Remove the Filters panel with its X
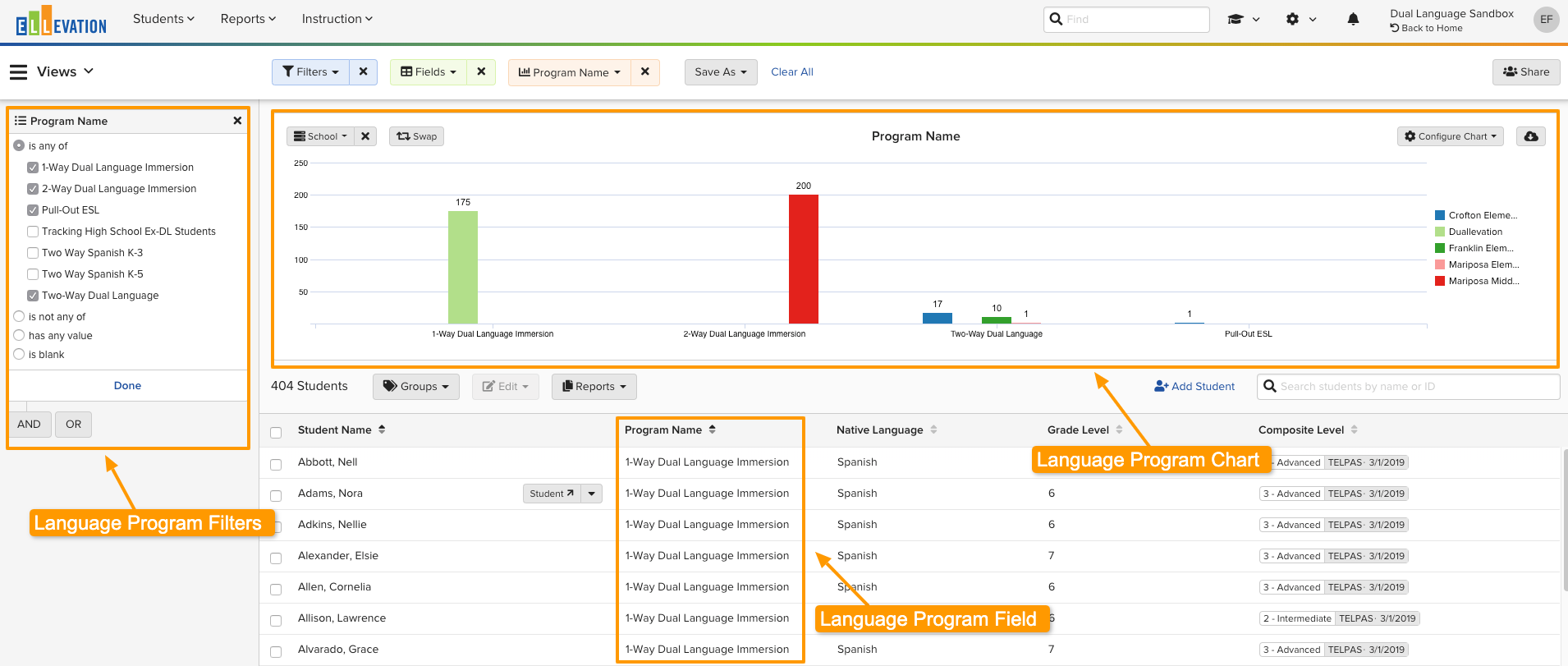The height and width of the screenshot is (666, 1568). (x=363, y=71)
